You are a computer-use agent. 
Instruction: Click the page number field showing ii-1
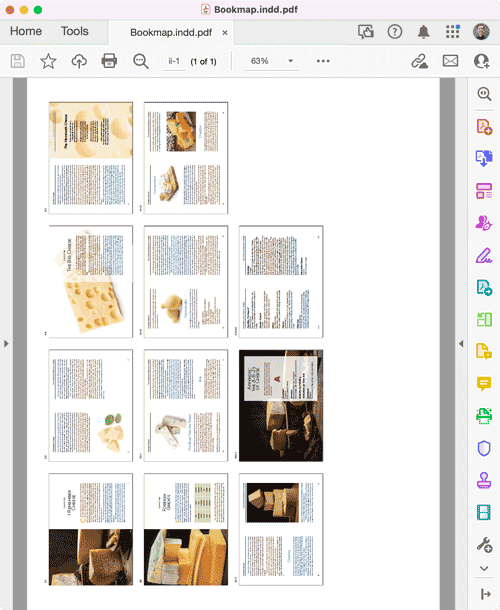point(174,61)
